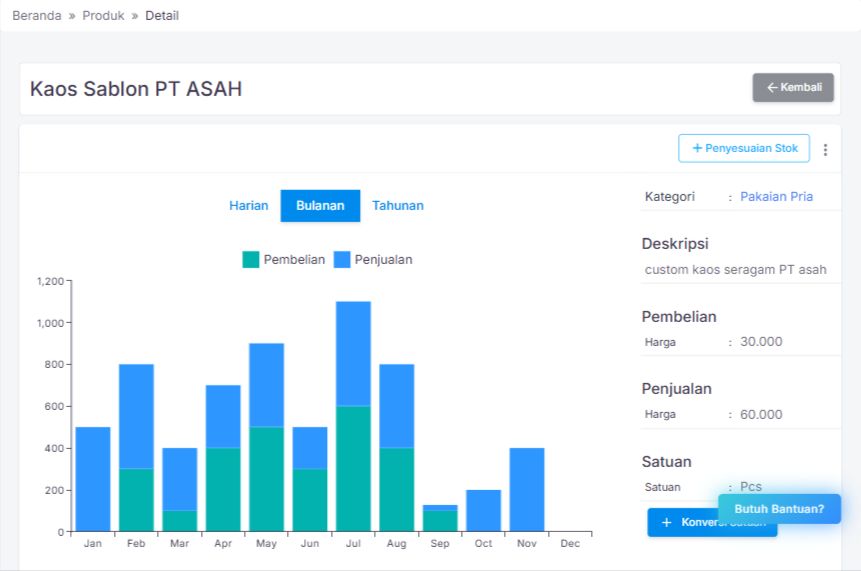The height and width of the screenshot is (571, 861).
Task: Click the Kembali back button
Action: click(793, 88)
